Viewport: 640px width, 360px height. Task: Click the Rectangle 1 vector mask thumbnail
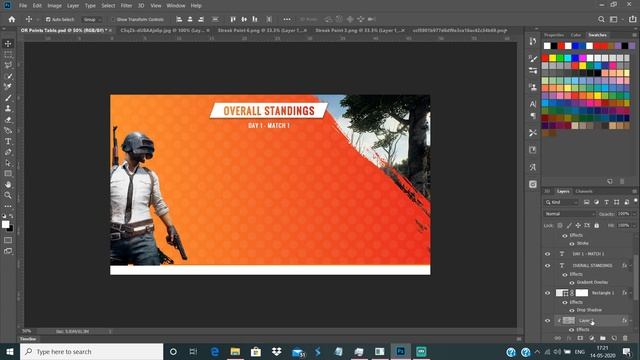[582, 293]
